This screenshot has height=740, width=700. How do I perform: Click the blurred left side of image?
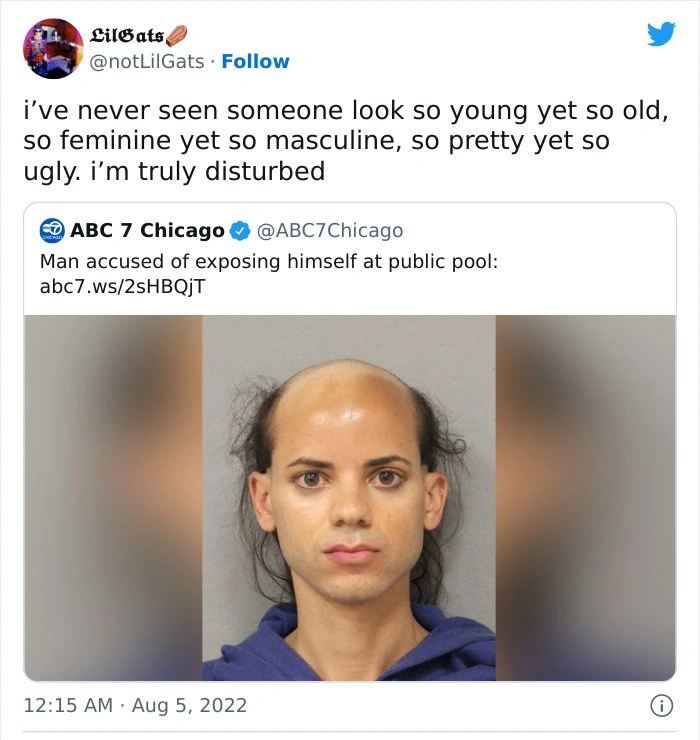click(x=113, y=498)
